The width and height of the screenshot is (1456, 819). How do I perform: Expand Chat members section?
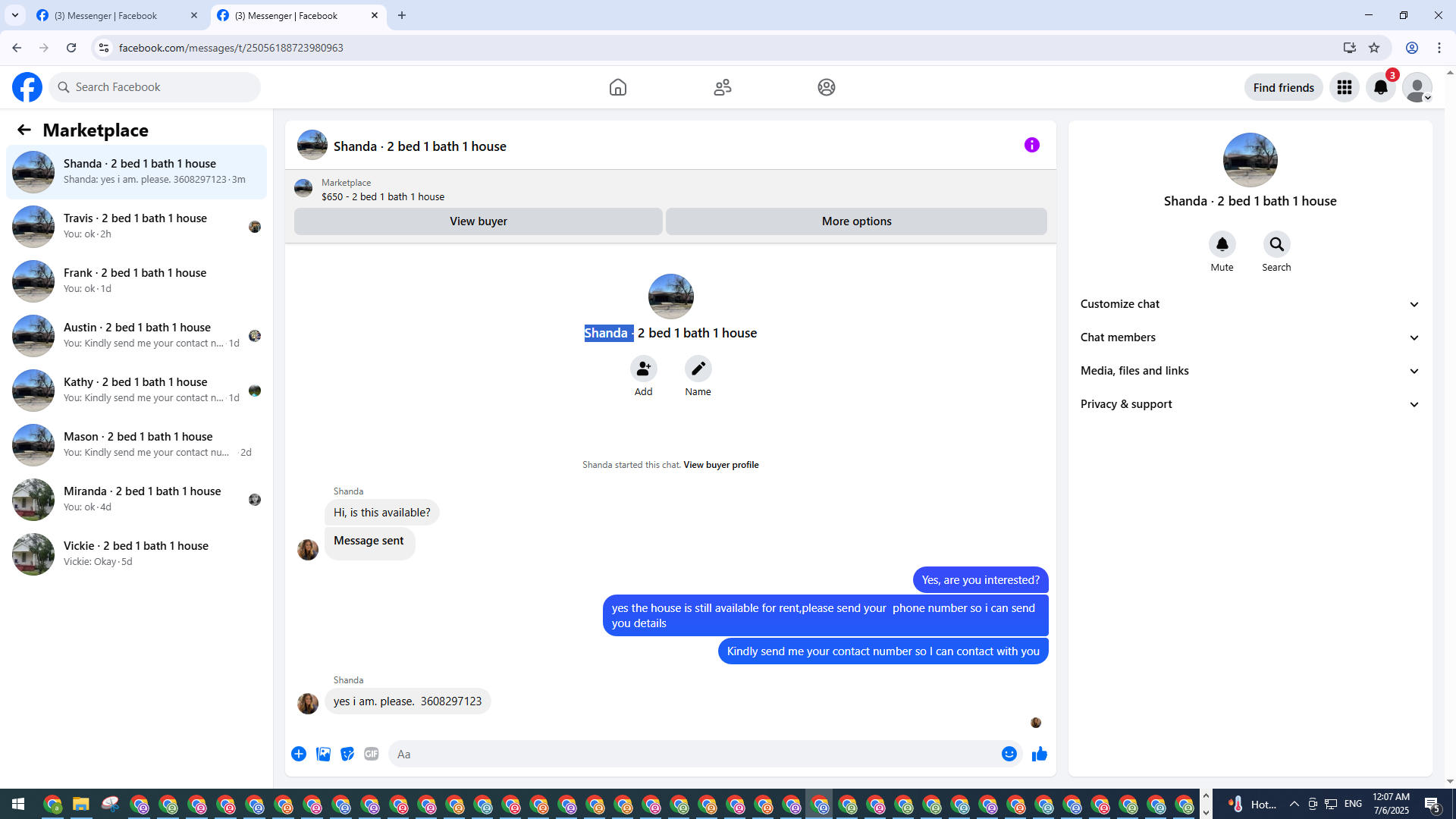coord(1250,337)
